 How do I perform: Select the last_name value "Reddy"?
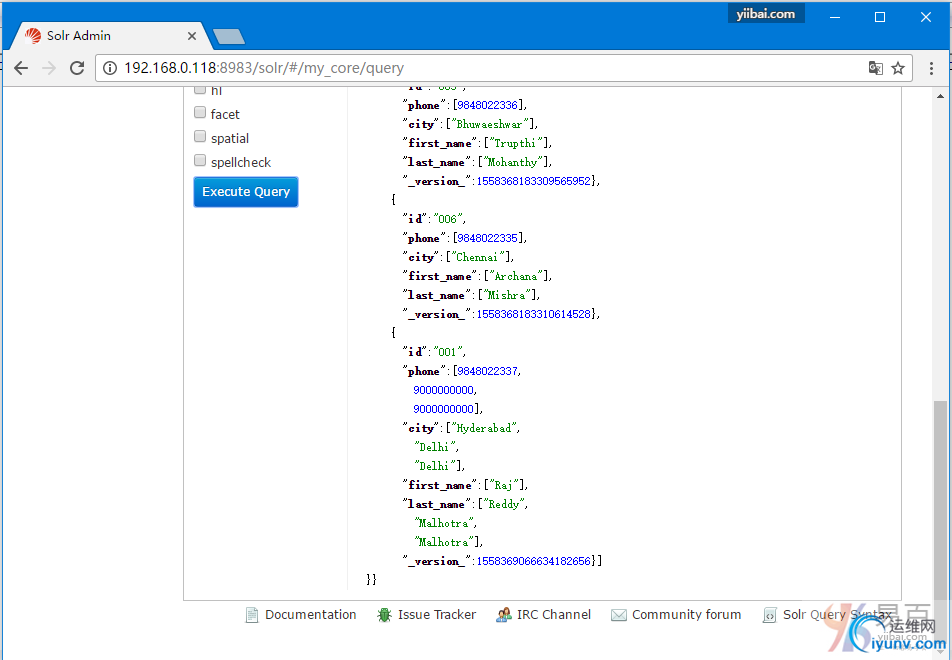504,504
